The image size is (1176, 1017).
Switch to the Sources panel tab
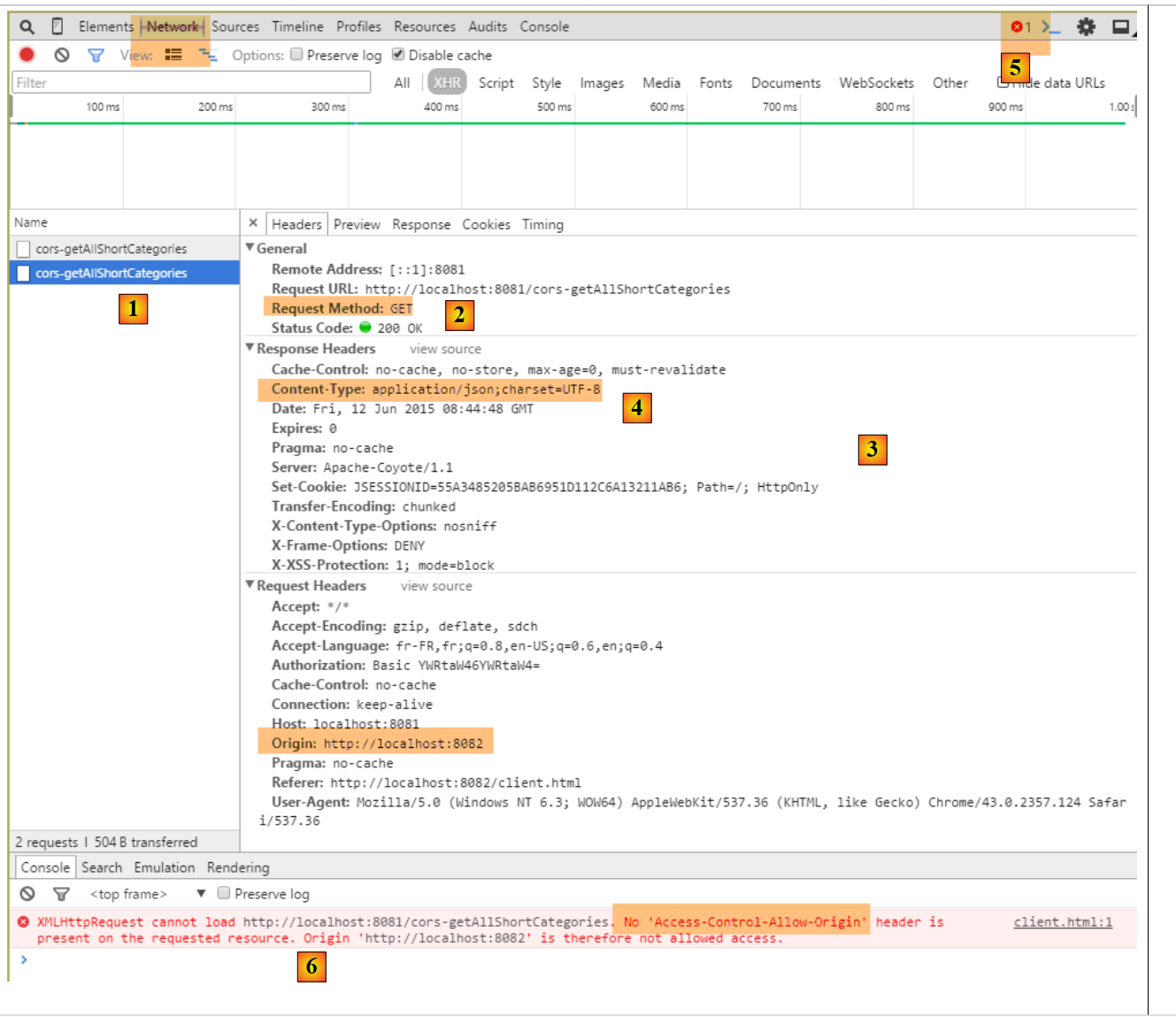click(235, 27)
